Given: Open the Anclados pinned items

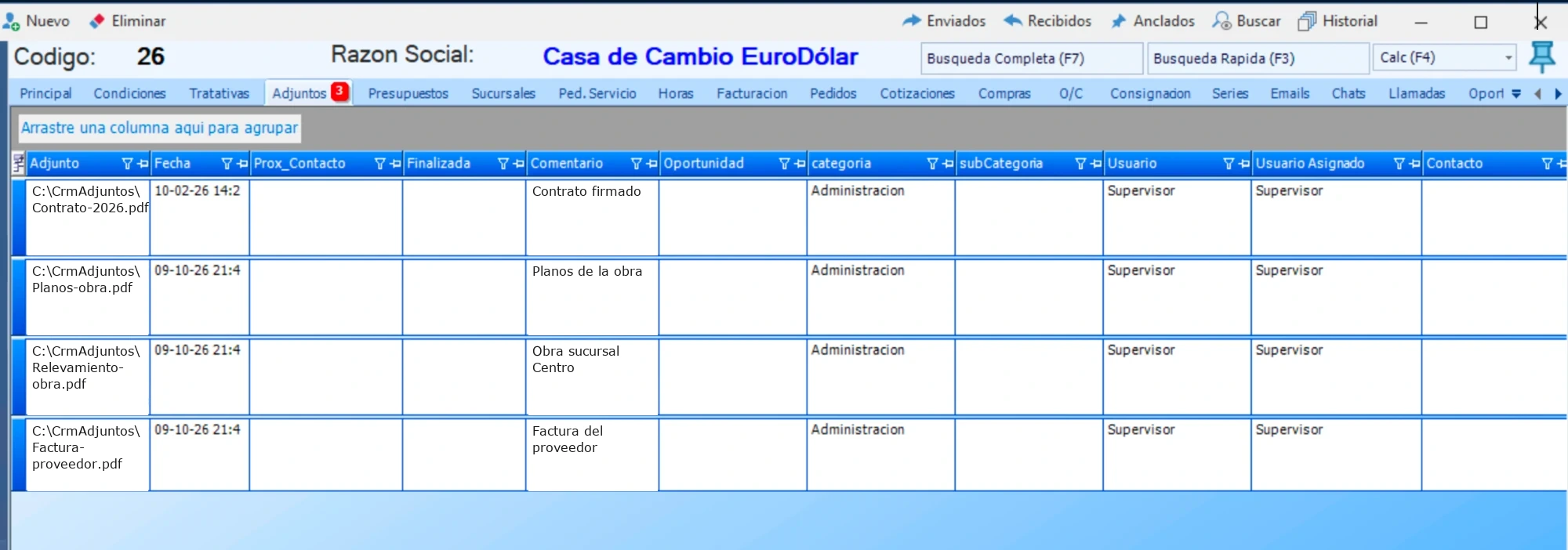Looking at the screenshot, I should coord(1153,21).
